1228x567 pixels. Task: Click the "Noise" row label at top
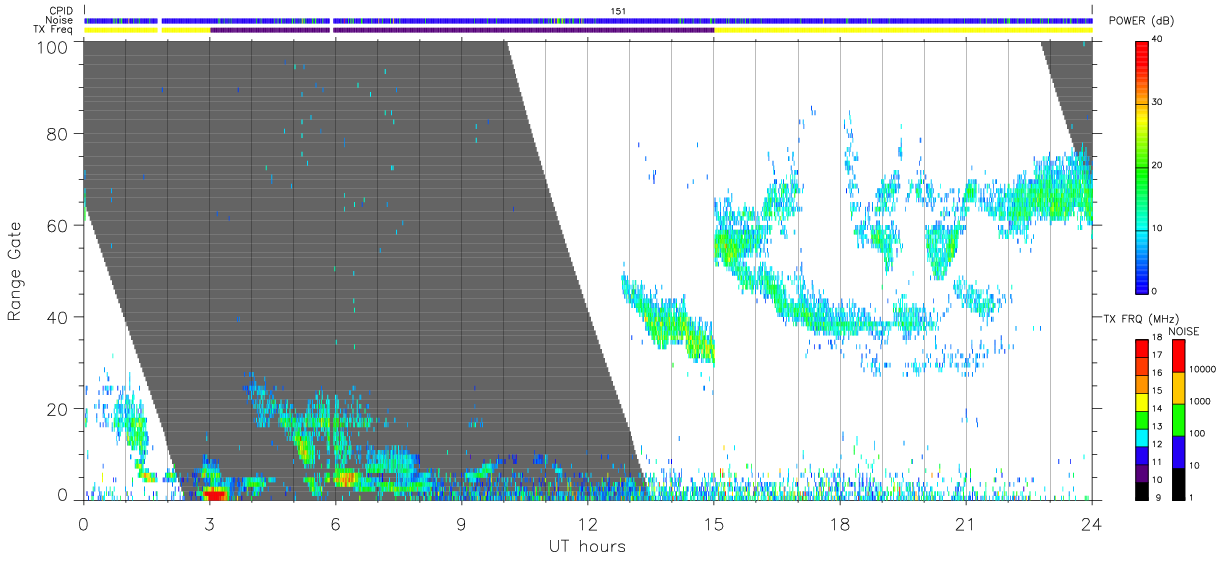point(61,20)
